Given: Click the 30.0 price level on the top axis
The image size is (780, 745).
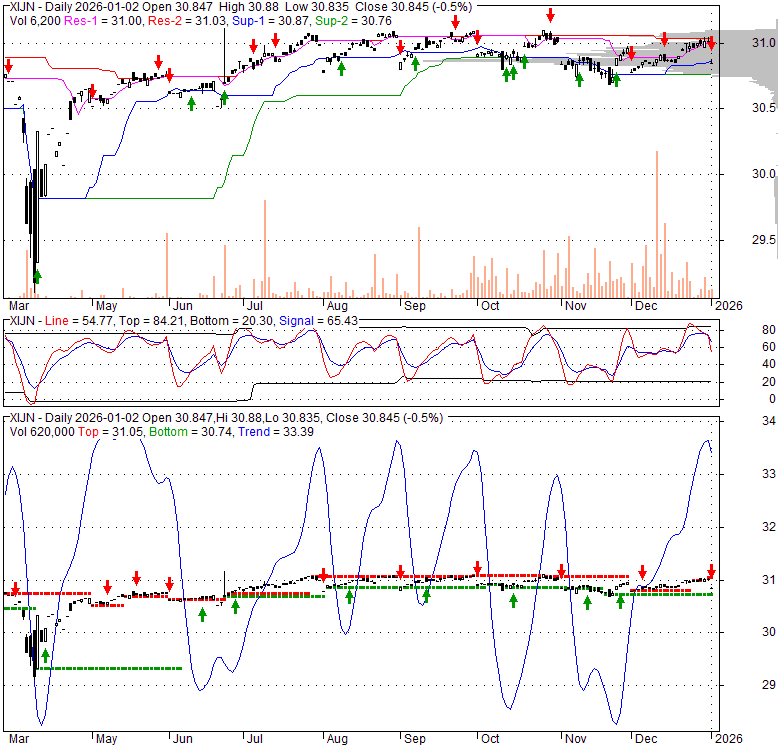Looking at the screenshot, I should pyautogui.click(x=765, y=174).
